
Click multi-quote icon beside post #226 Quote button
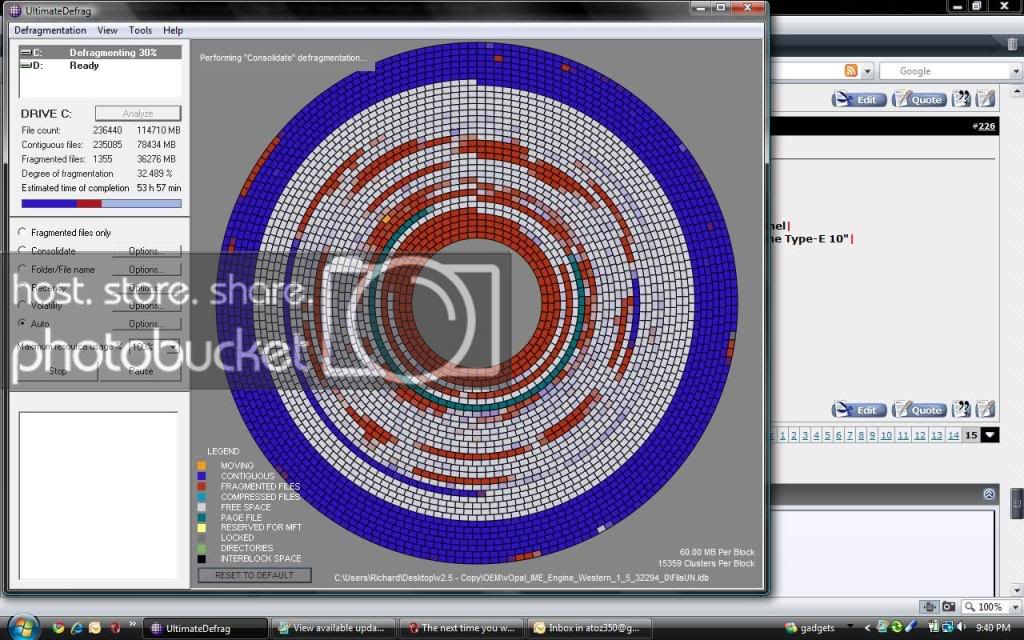(961, 99)
